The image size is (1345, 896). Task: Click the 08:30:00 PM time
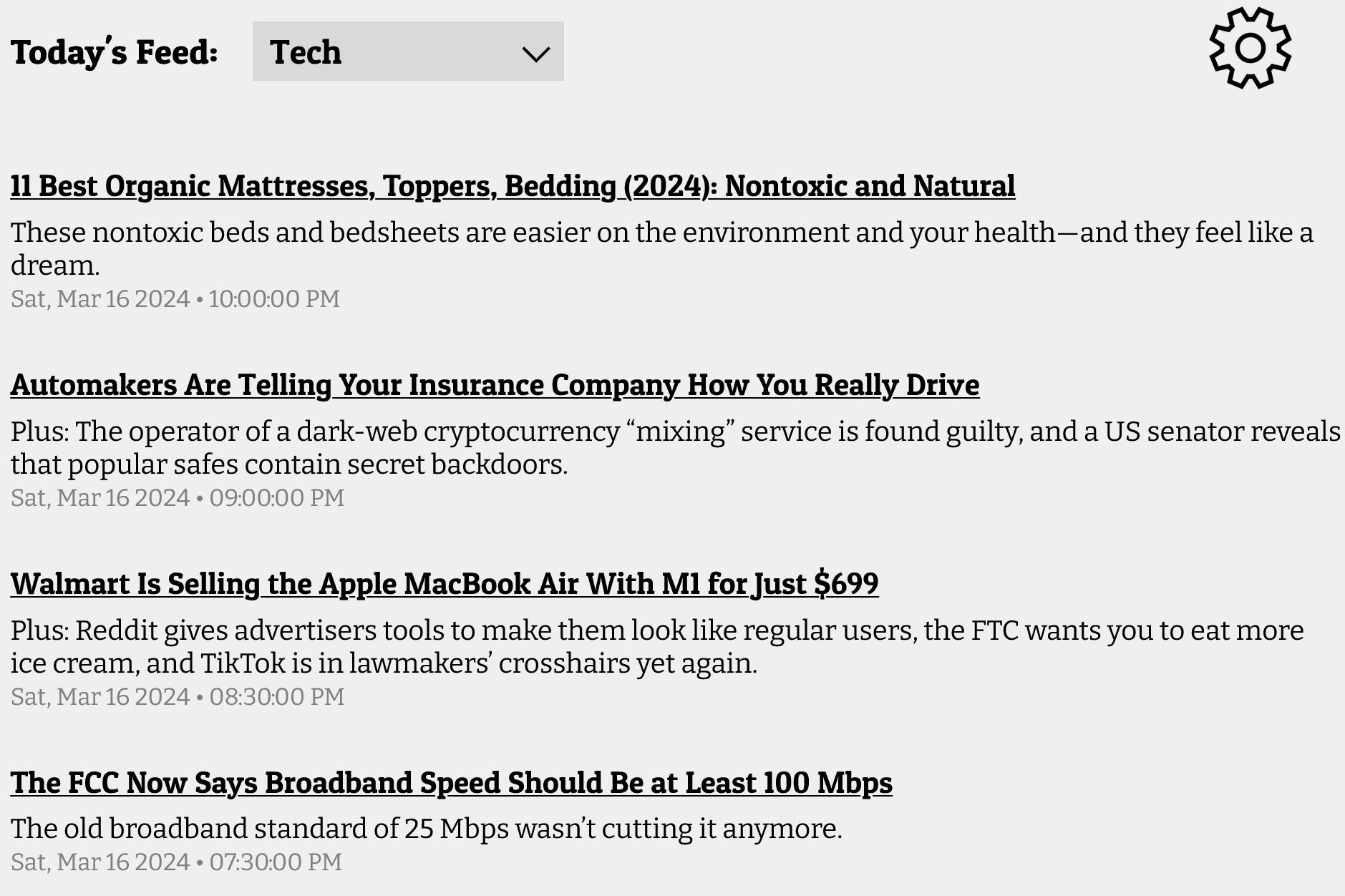[277, 696]
